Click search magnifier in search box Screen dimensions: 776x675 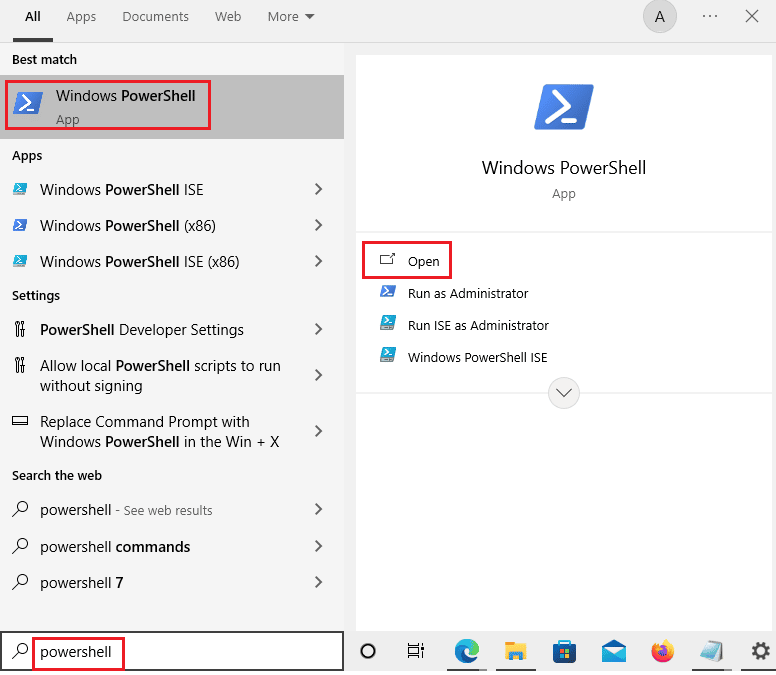pos(19,651)
